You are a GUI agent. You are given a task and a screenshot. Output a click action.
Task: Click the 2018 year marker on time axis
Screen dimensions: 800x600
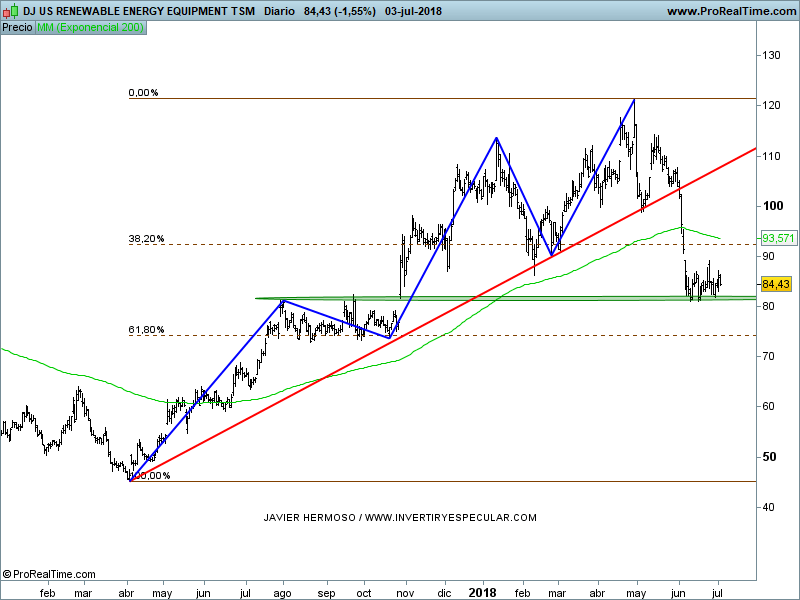point(483,591)
